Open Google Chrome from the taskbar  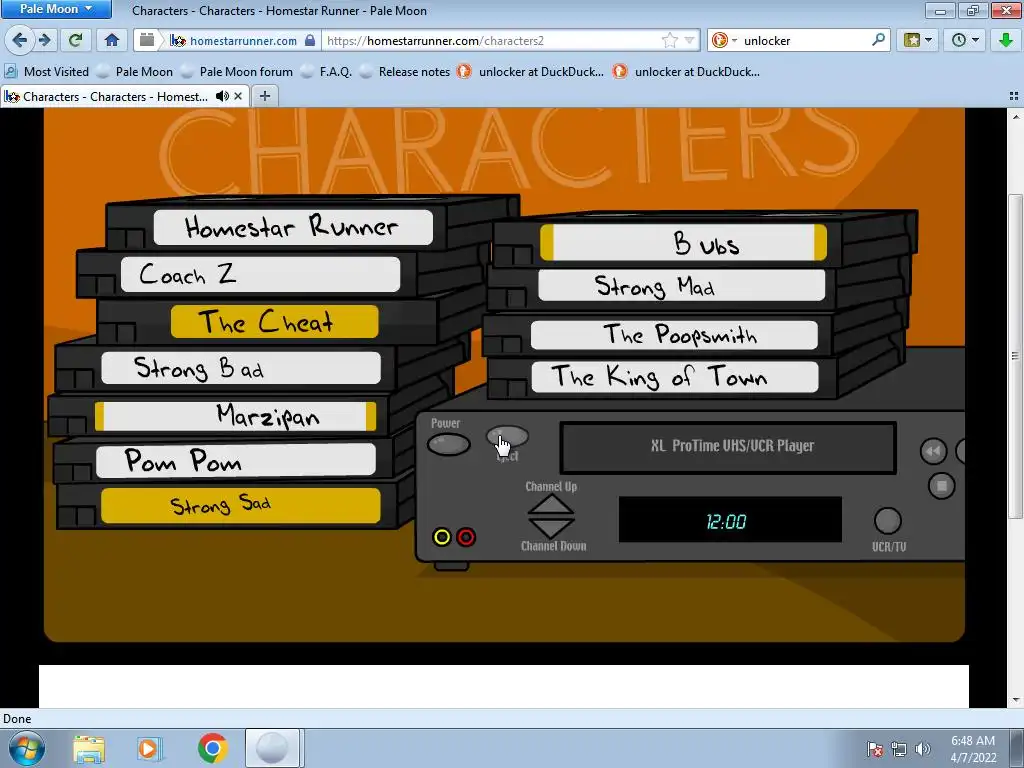[x=212, y=748]
